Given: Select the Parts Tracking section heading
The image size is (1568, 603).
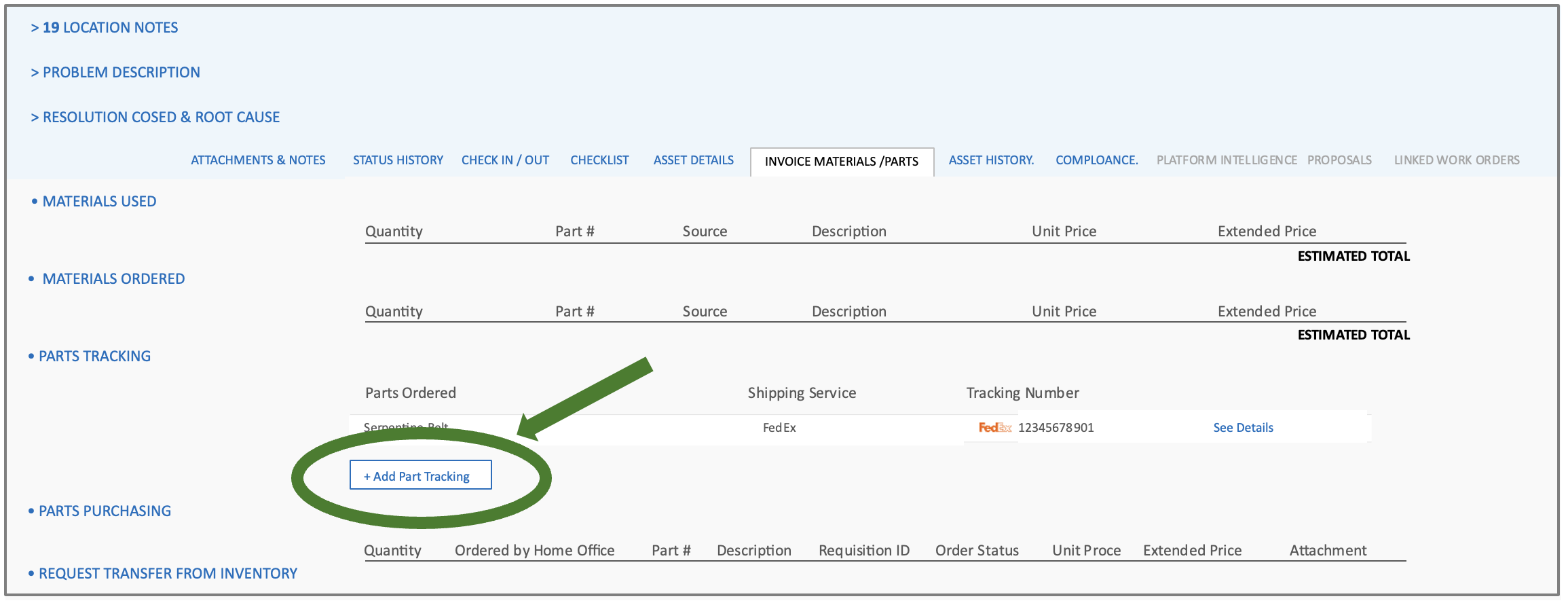Looking at the screenshot, I should click(94, 357).
